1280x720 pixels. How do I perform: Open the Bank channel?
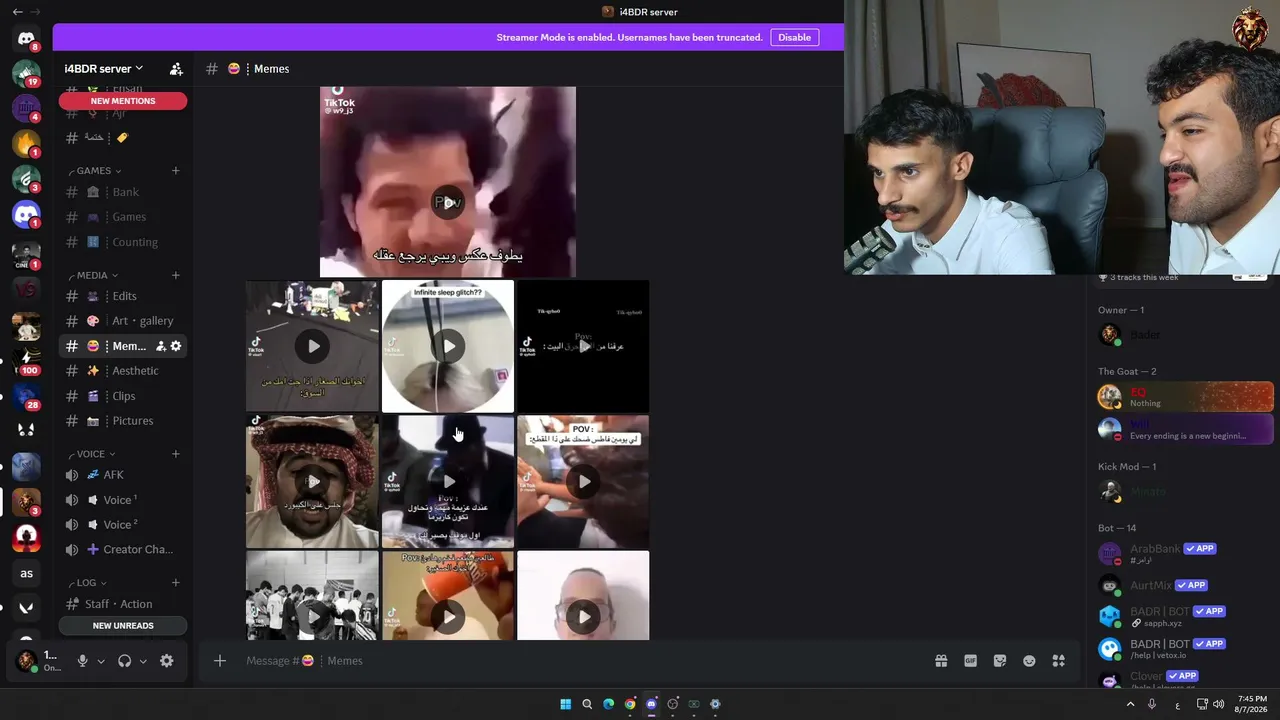(123, 192)
